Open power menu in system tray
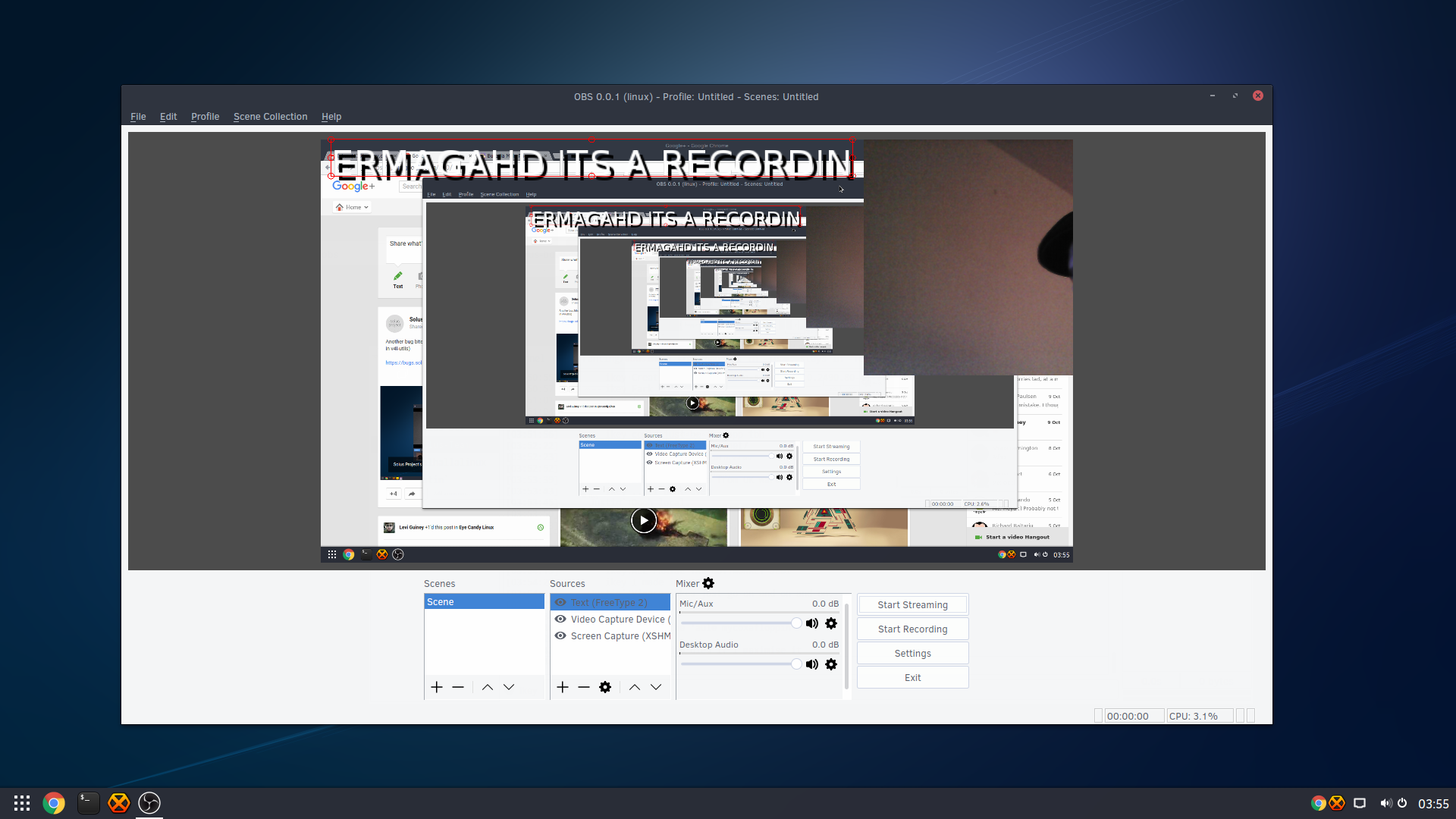Screen dimensions: 1456x819 [x=1402, y=803]
